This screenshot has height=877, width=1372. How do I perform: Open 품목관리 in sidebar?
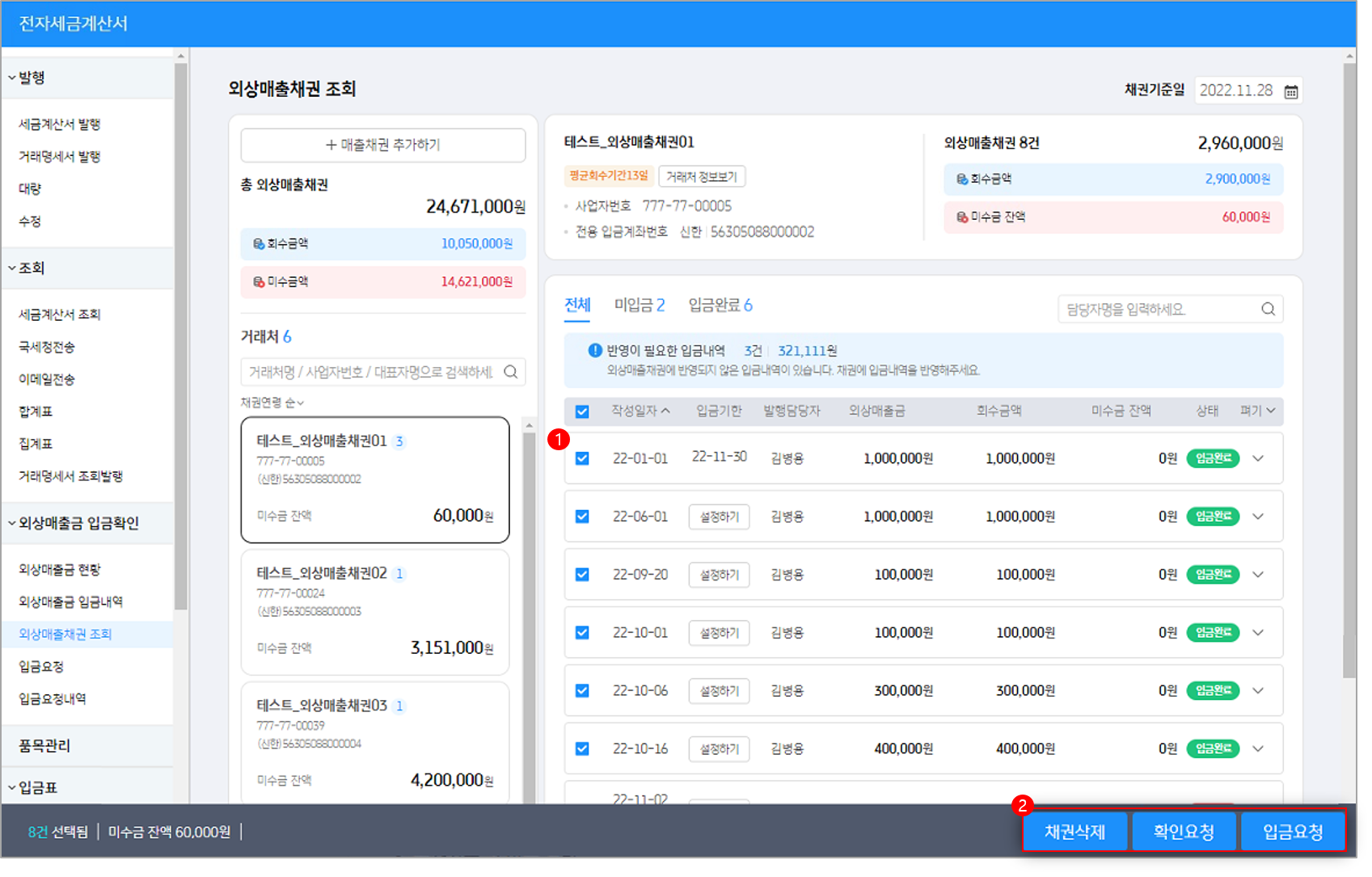(44, 746)
